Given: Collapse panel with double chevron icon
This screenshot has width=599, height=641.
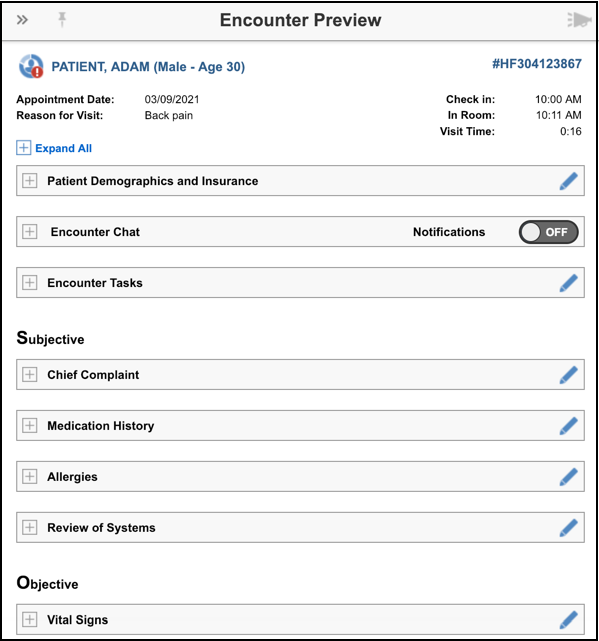Looking at the screenshot, I should pos(22,20).
